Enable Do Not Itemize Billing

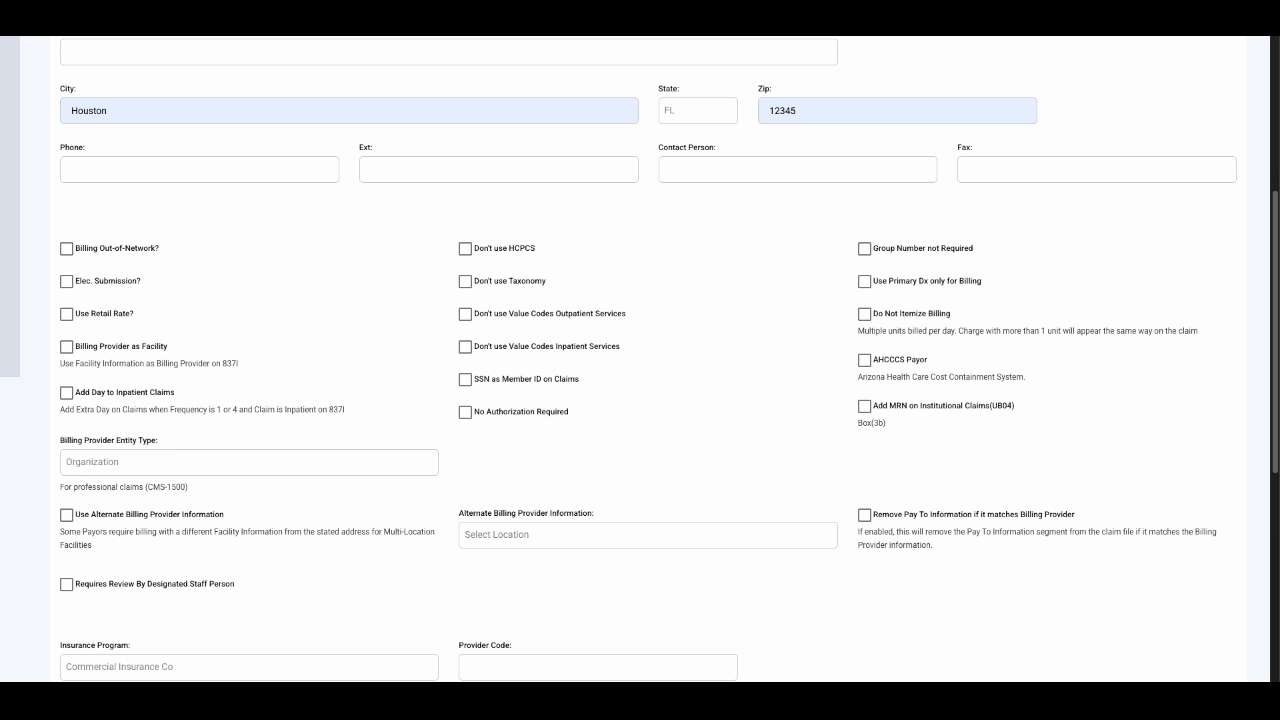click(864, 313)
